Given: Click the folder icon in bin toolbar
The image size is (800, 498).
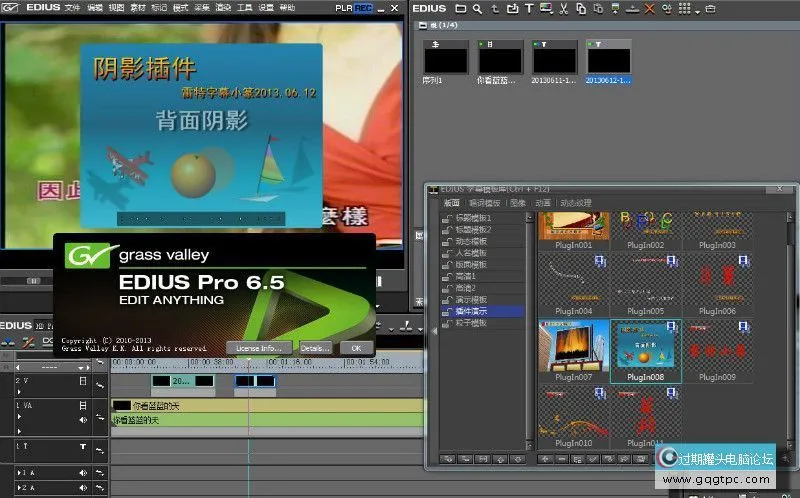Looking at the screenshot, I should tap(459, 9).
